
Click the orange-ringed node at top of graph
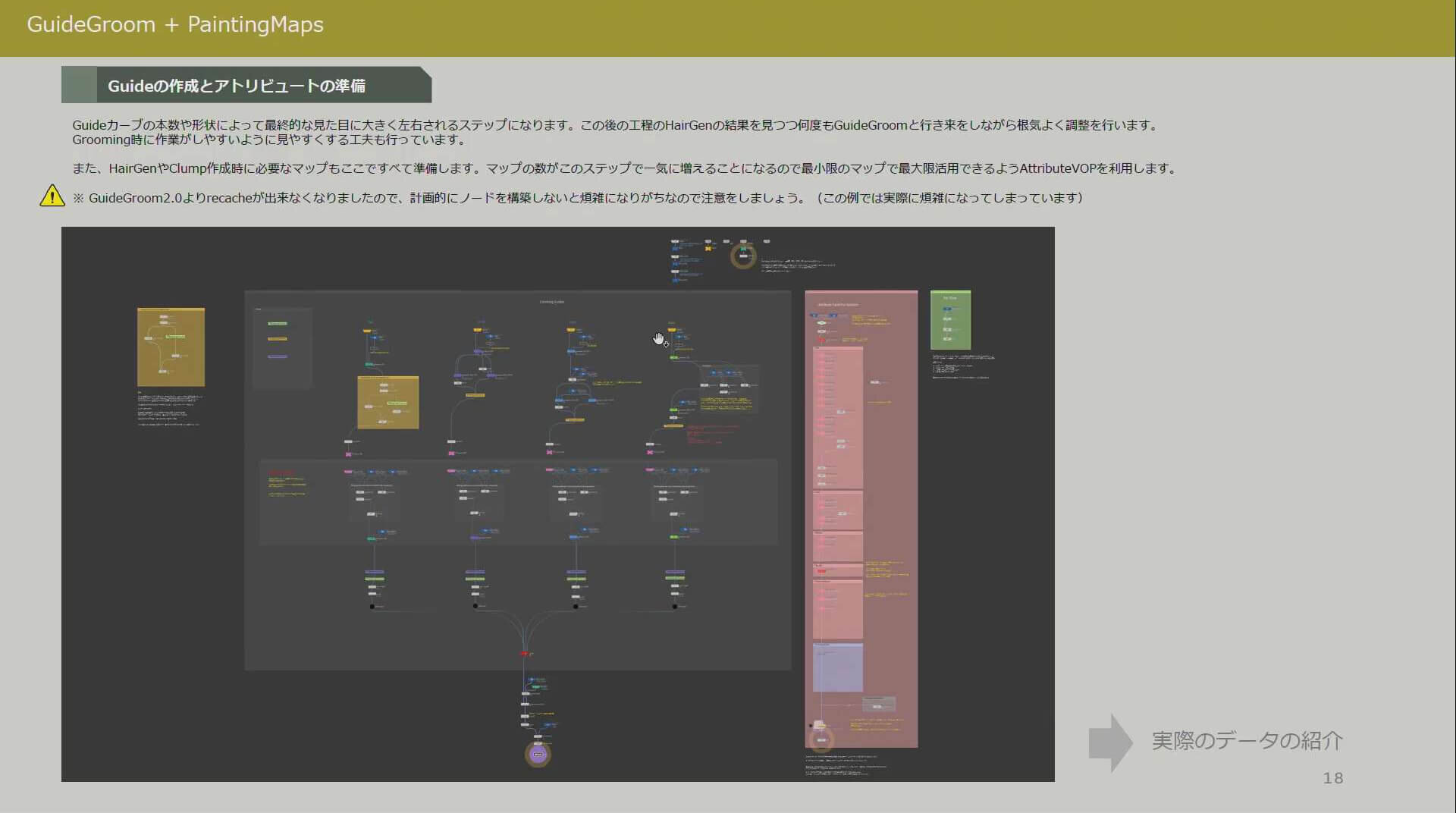(743, 256)
